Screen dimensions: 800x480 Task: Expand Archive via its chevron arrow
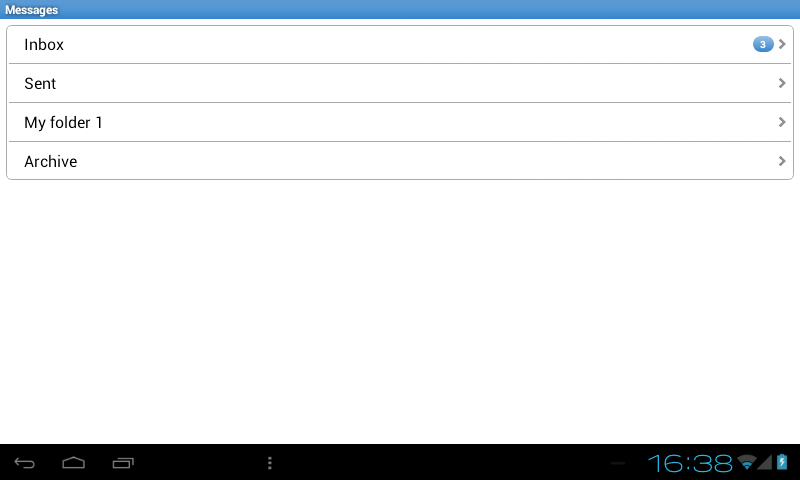click(x=782, y=161)
